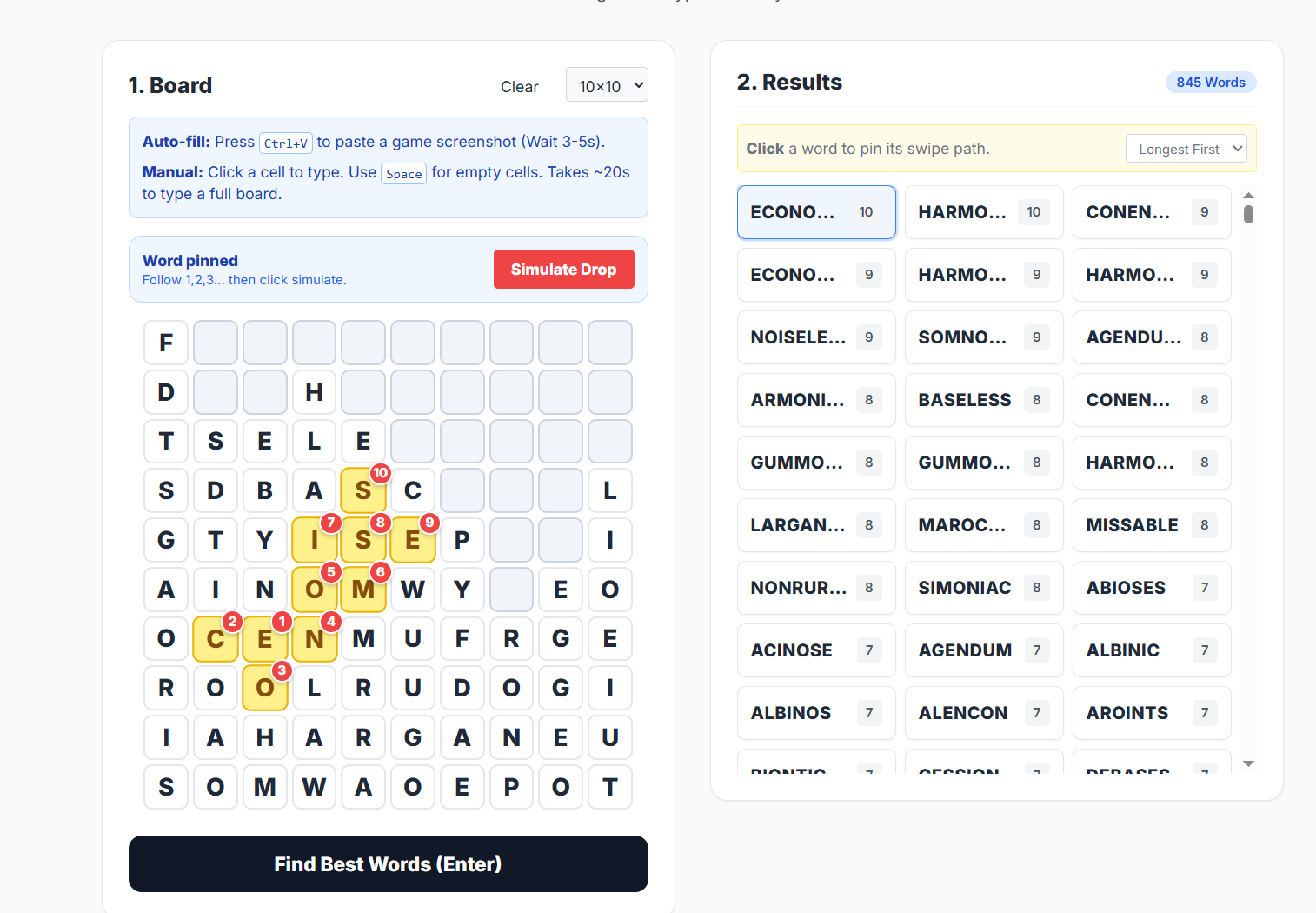Pin the word AROINTS
1316x913 pixels.
(1151, 712)
